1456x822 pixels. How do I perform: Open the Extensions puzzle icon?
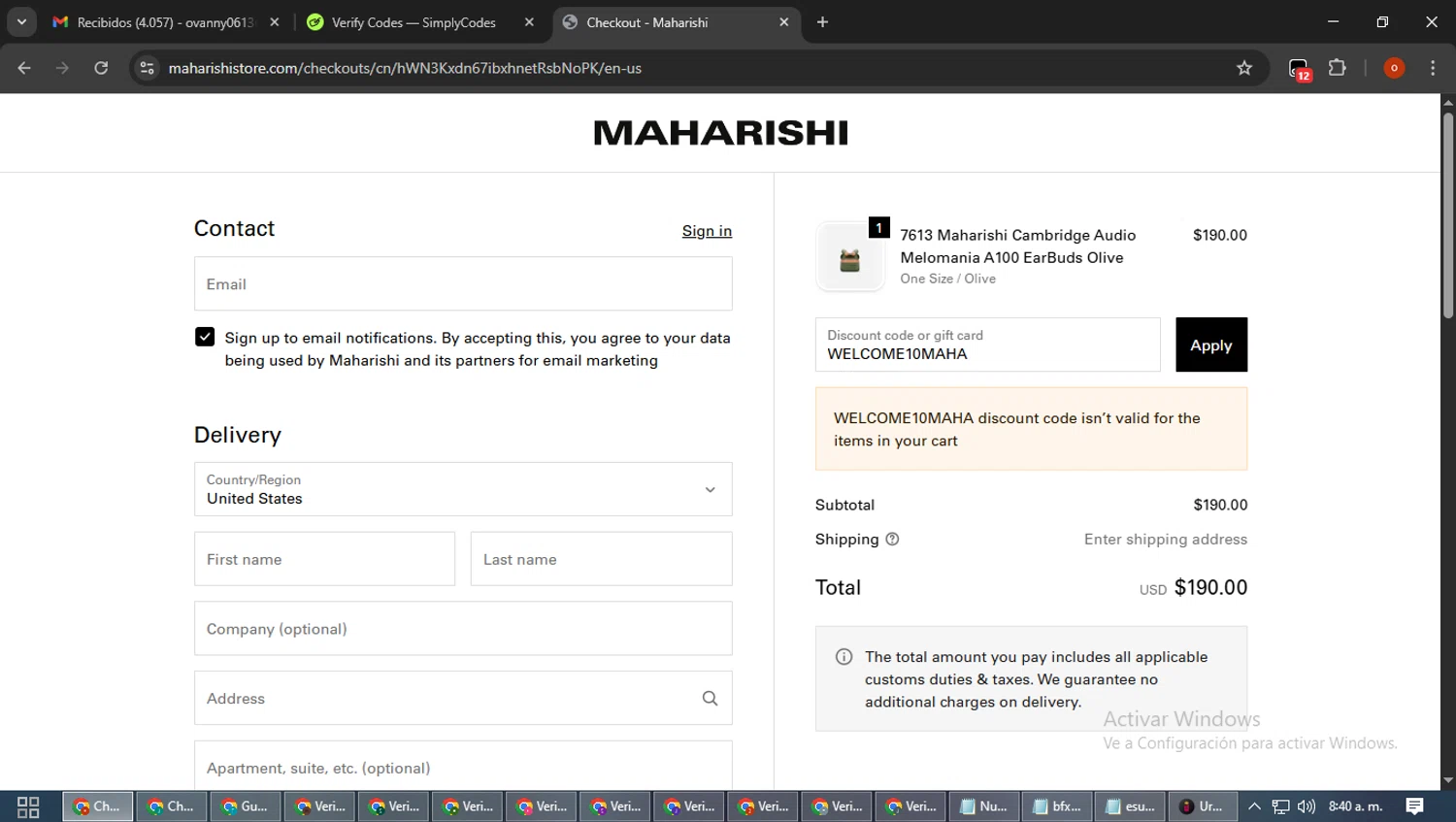(x=1338, y=68)
